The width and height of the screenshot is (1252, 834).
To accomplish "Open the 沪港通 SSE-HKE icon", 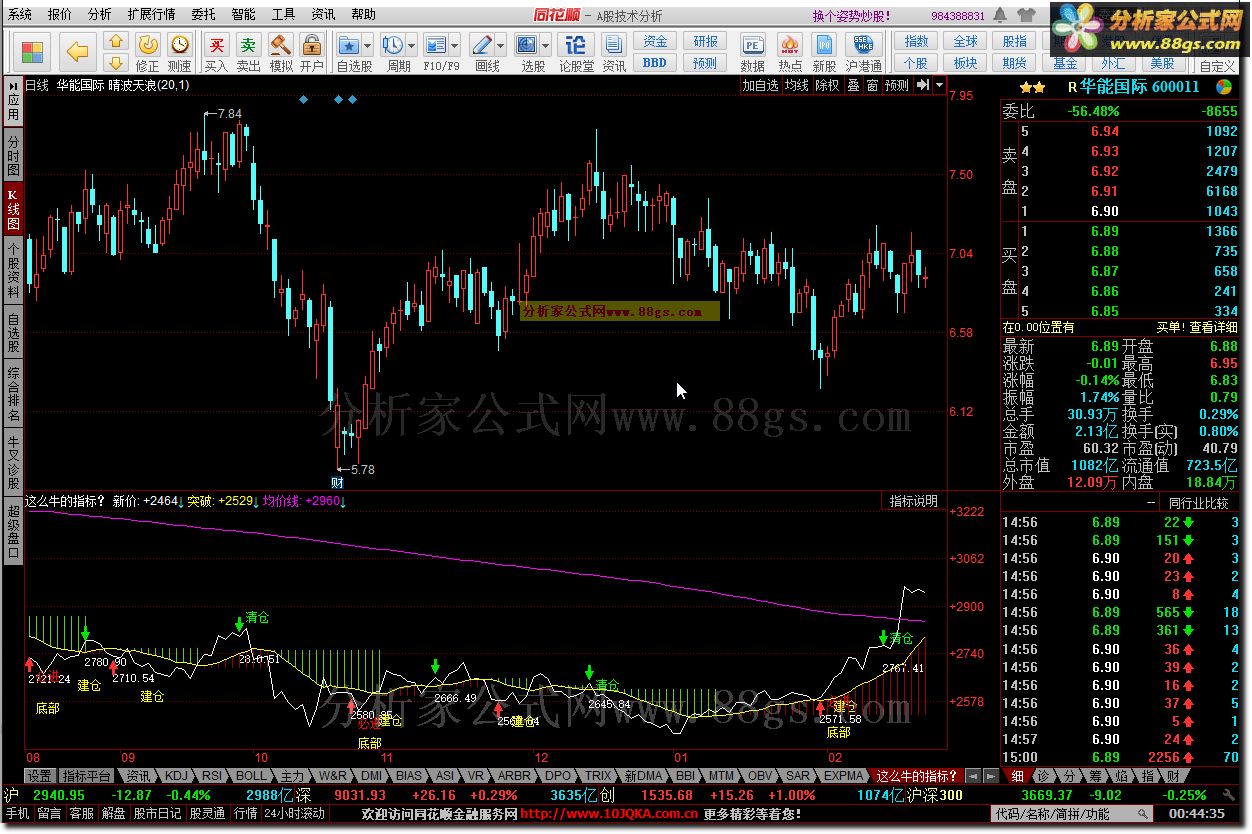I will (863, 52).
